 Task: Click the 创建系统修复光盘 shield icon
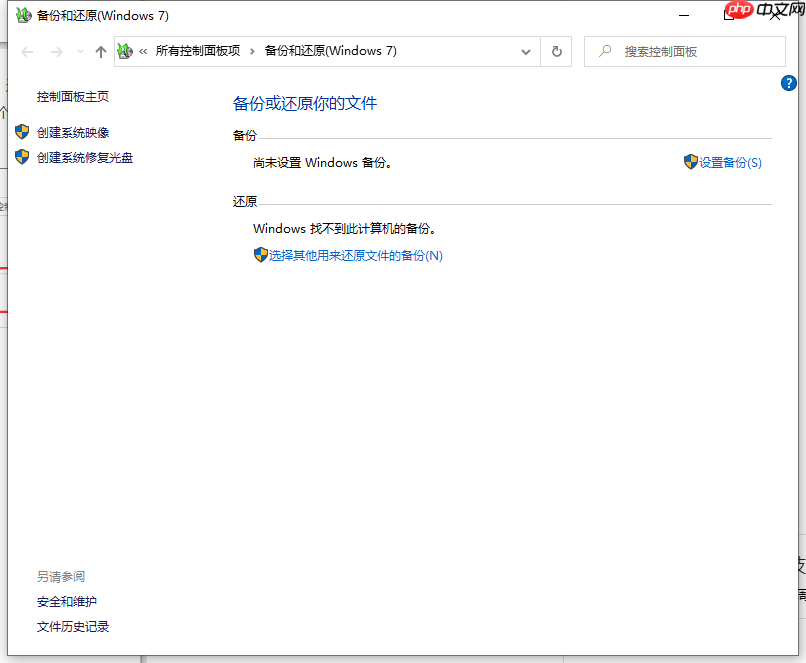point(22,157)
